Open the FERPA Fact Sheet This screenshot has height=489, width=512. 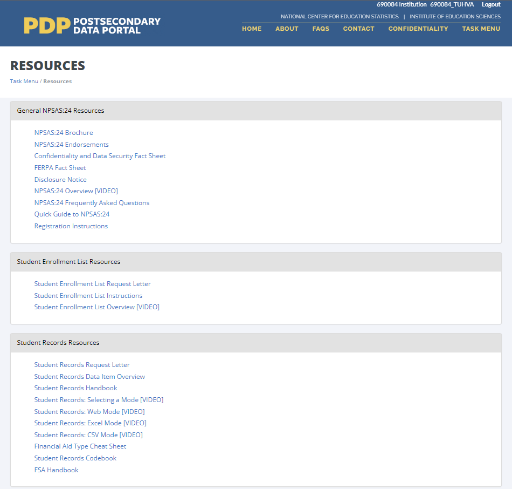(x=60, y=168)
